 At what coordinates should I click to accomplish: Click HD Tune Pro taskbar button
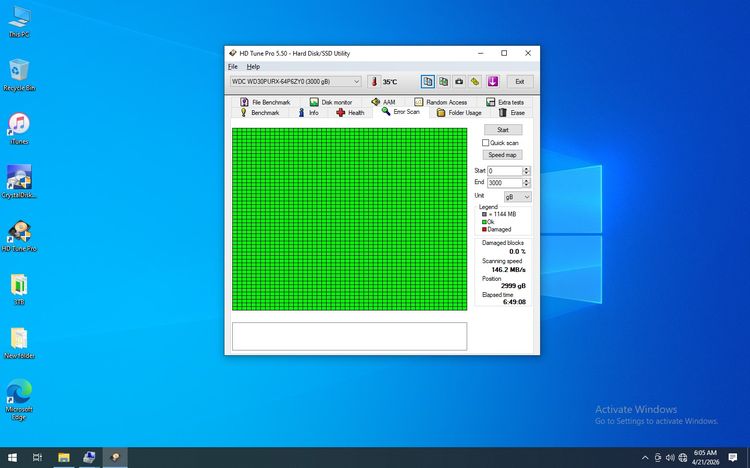point(115,457)
